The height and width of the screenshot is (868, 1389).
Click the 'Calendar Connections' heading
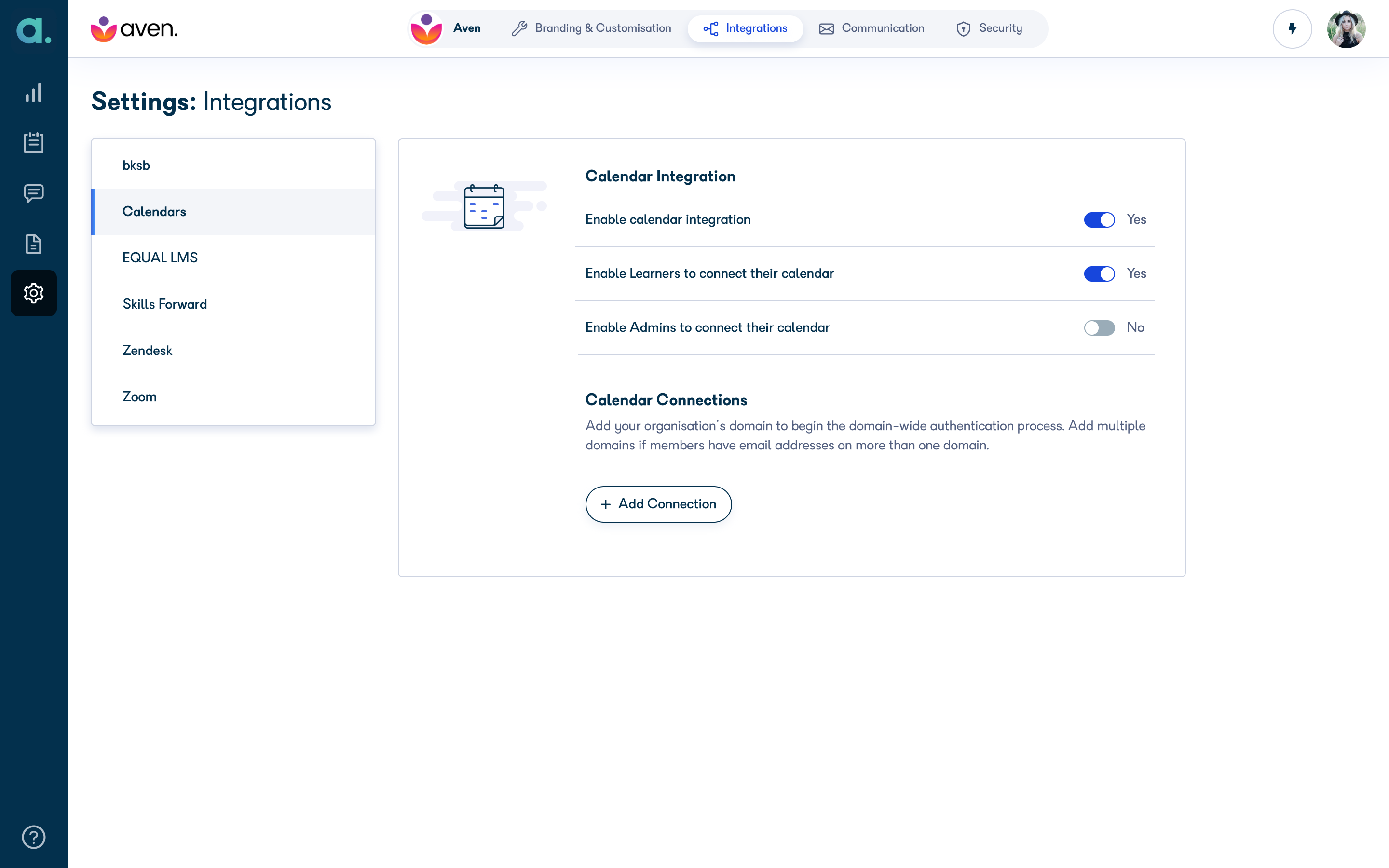[666, 400]
